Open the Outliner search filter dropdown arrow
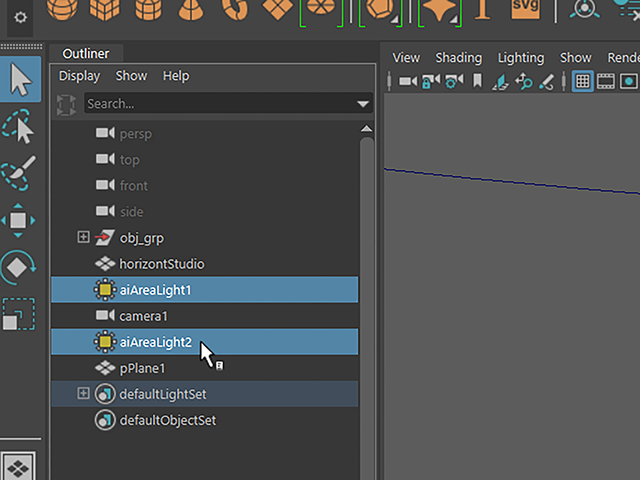This screenshot has height=480, width=640. pyautogui.click(x=363, y=104)
